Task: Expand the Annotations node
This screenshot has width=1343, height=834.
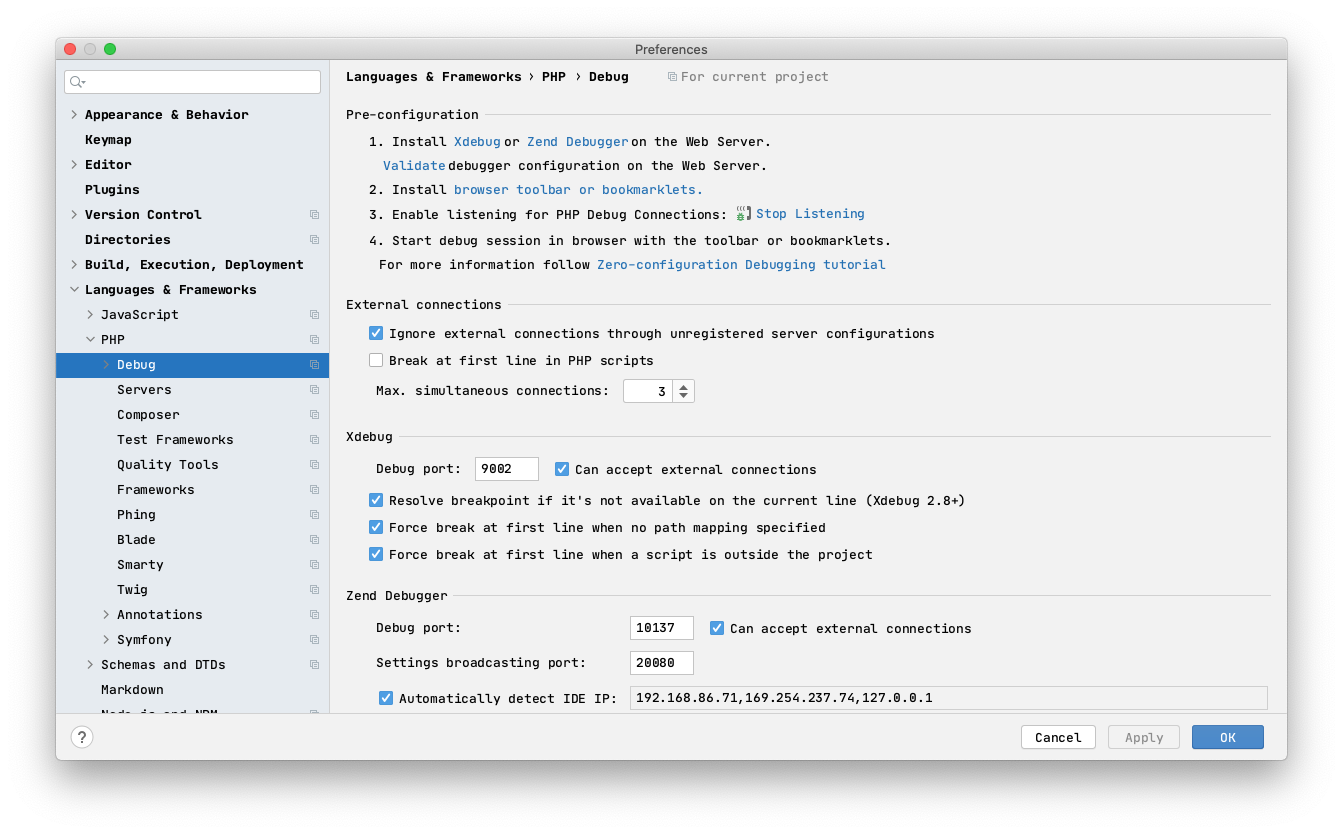Action: (x=106, y=615)
